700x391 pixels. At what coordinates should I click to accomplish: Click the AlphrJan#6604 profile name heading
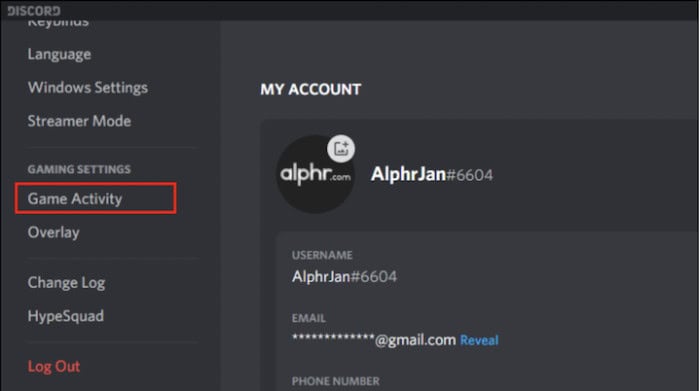[432, 174]
